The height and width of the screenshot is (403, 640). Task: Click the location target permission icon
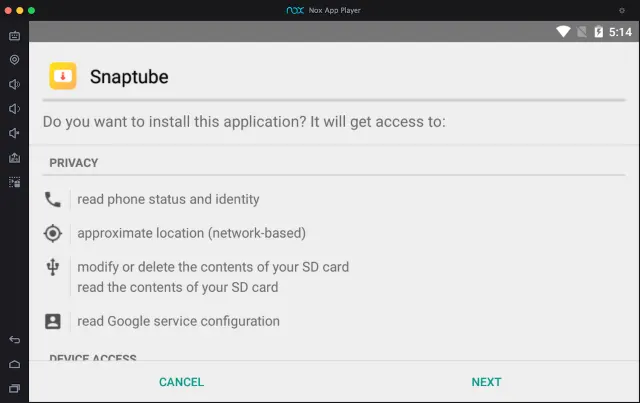(x=53, y=234)
